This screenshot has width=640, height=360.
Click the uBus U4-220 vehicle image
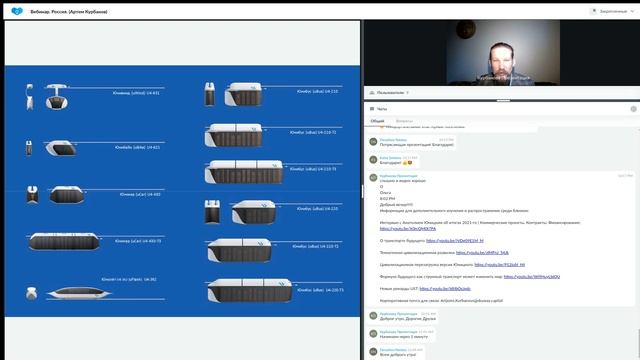pos(254,212)
